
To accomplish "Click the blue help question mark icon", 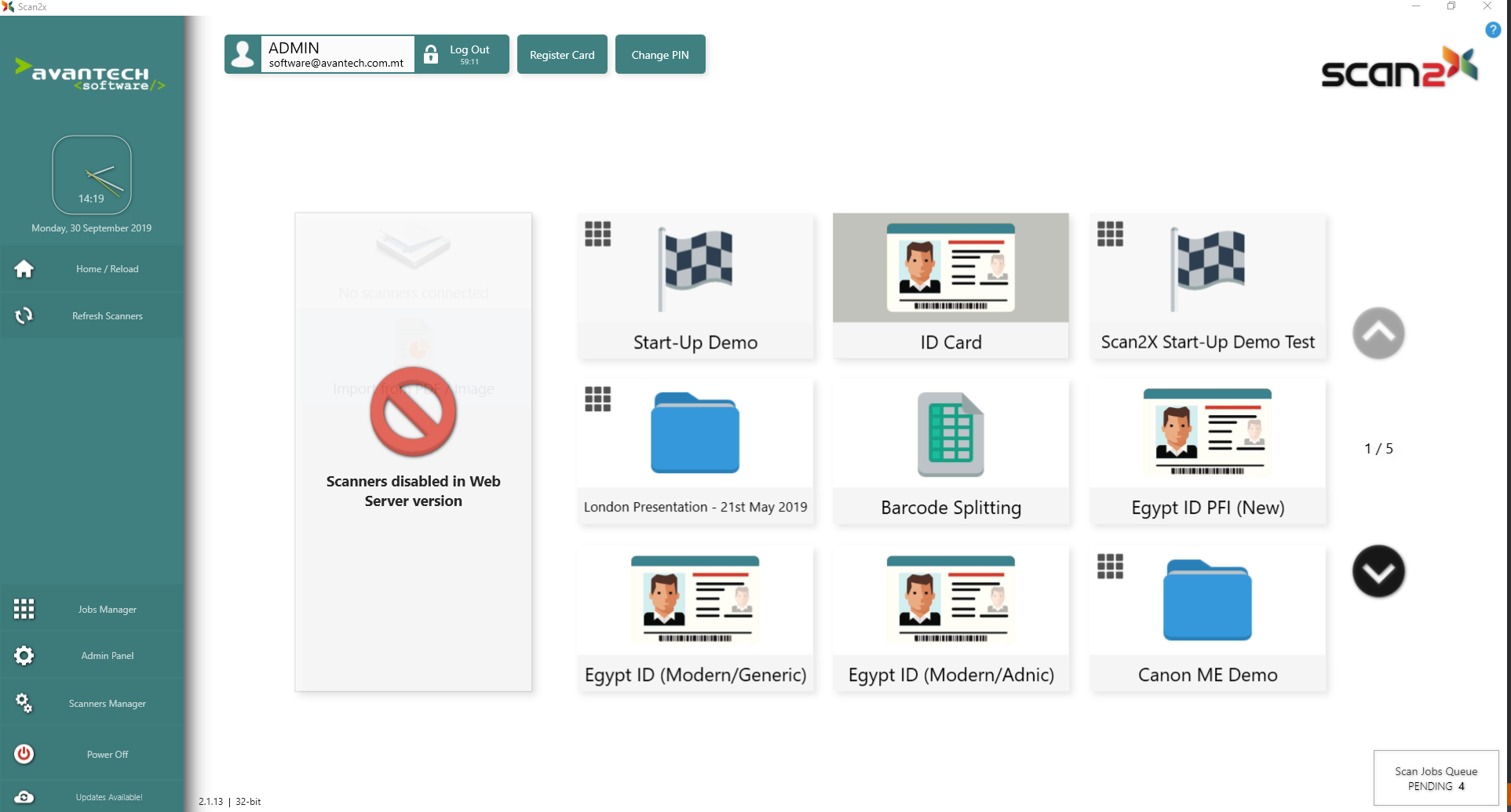I will pyautogui.click(x=1492, y=30).
